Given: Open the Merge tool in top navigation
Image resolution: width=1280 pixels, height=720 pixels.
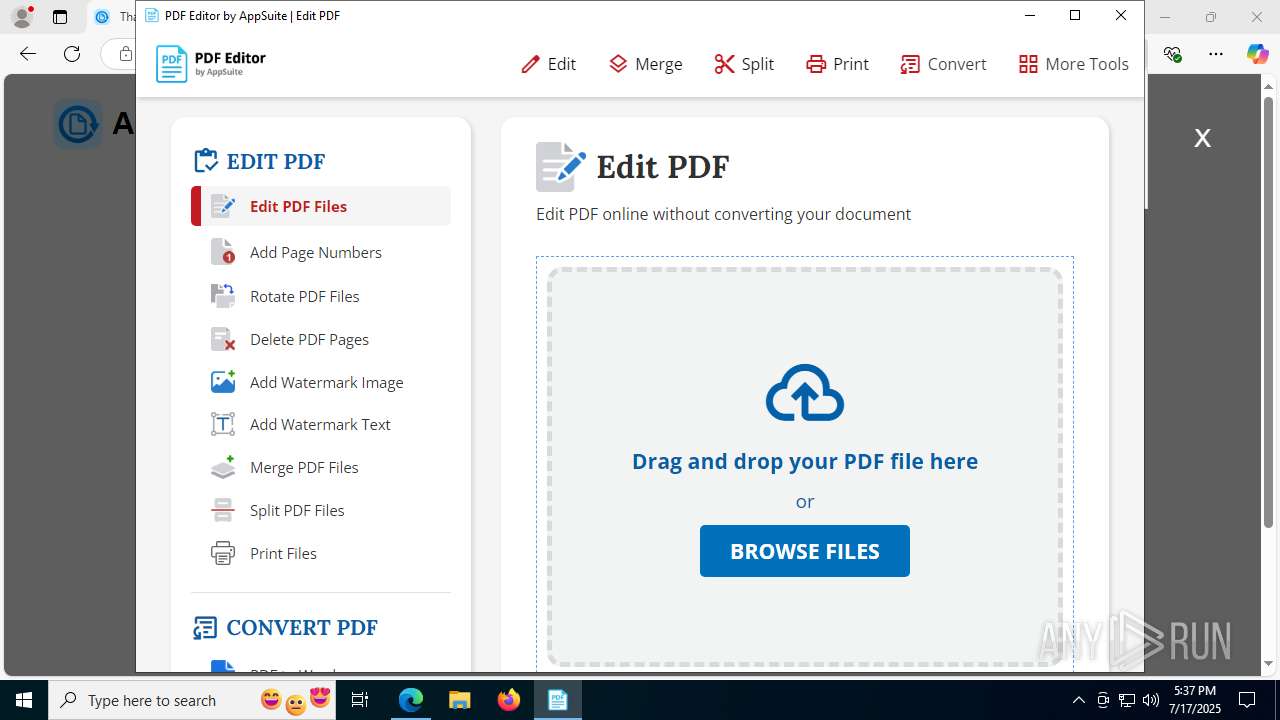Looking at the screenshot, I should tap(645, 64).
